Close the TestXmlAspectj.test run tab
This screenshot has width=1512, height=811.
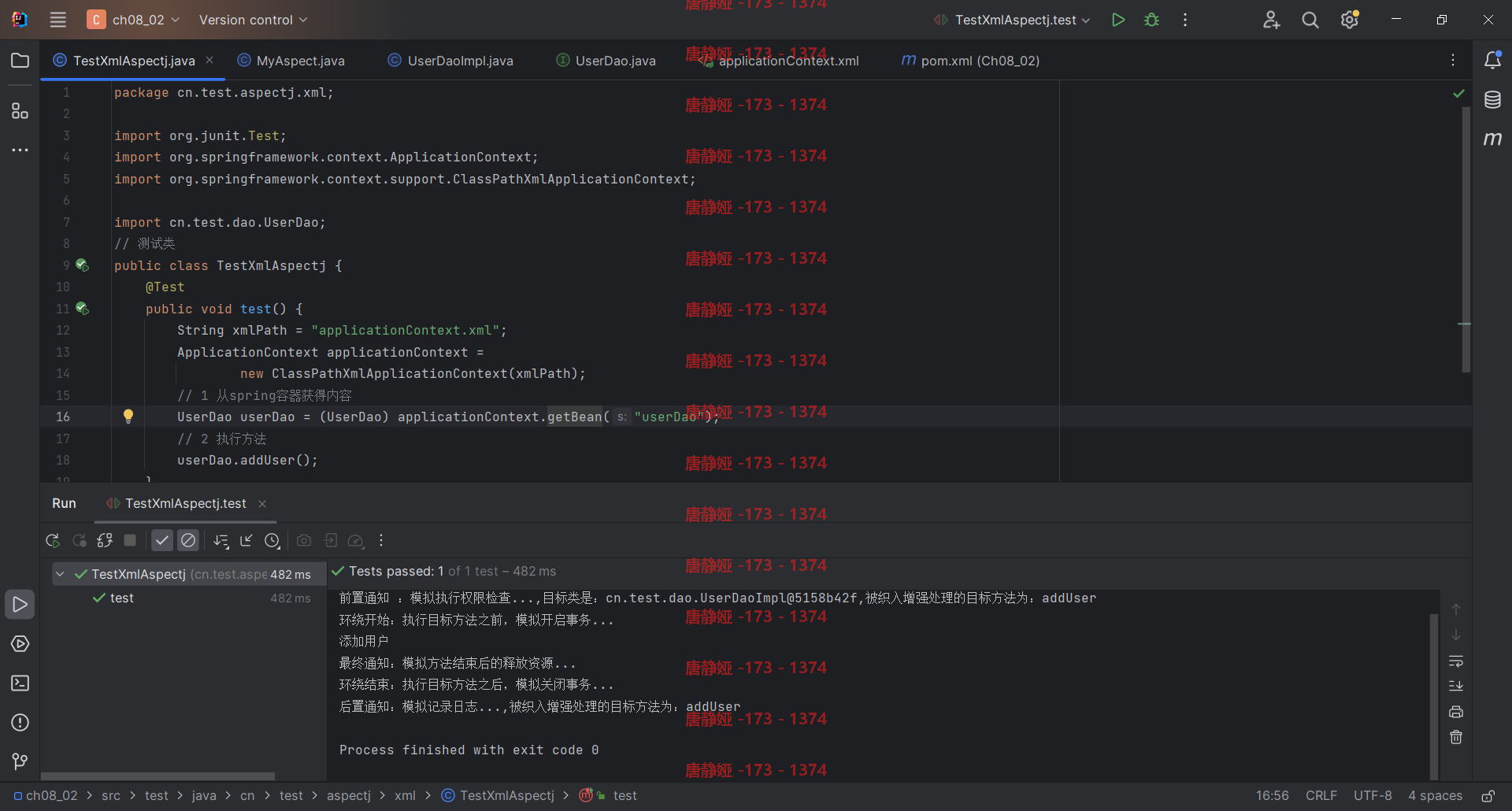[x=262, y=504]
